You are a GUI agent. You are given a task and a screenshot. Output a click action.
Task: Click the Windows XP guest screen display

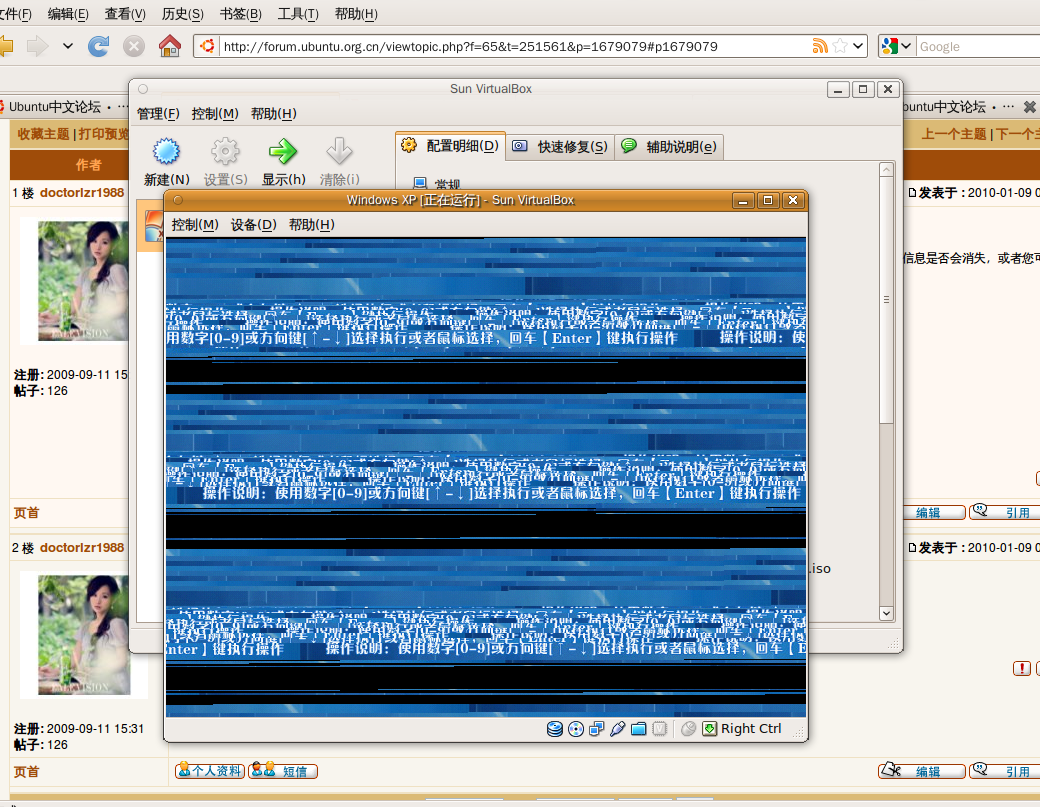tap(486, 477)
